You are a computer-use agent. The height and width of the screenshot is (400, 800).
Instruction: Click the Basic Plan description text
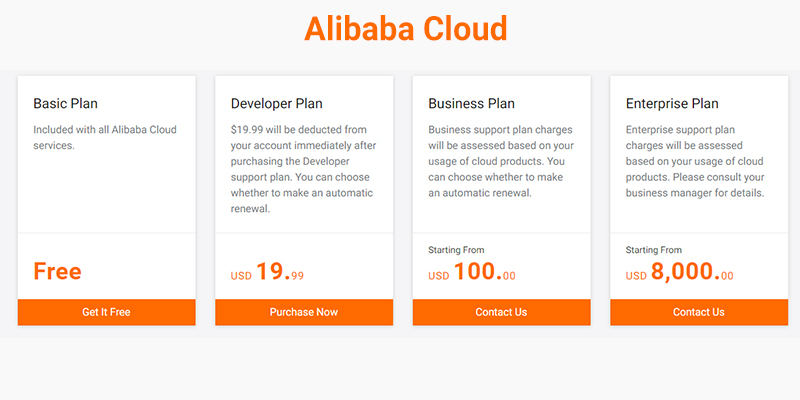pyautogui.click(x=105, y=137)
